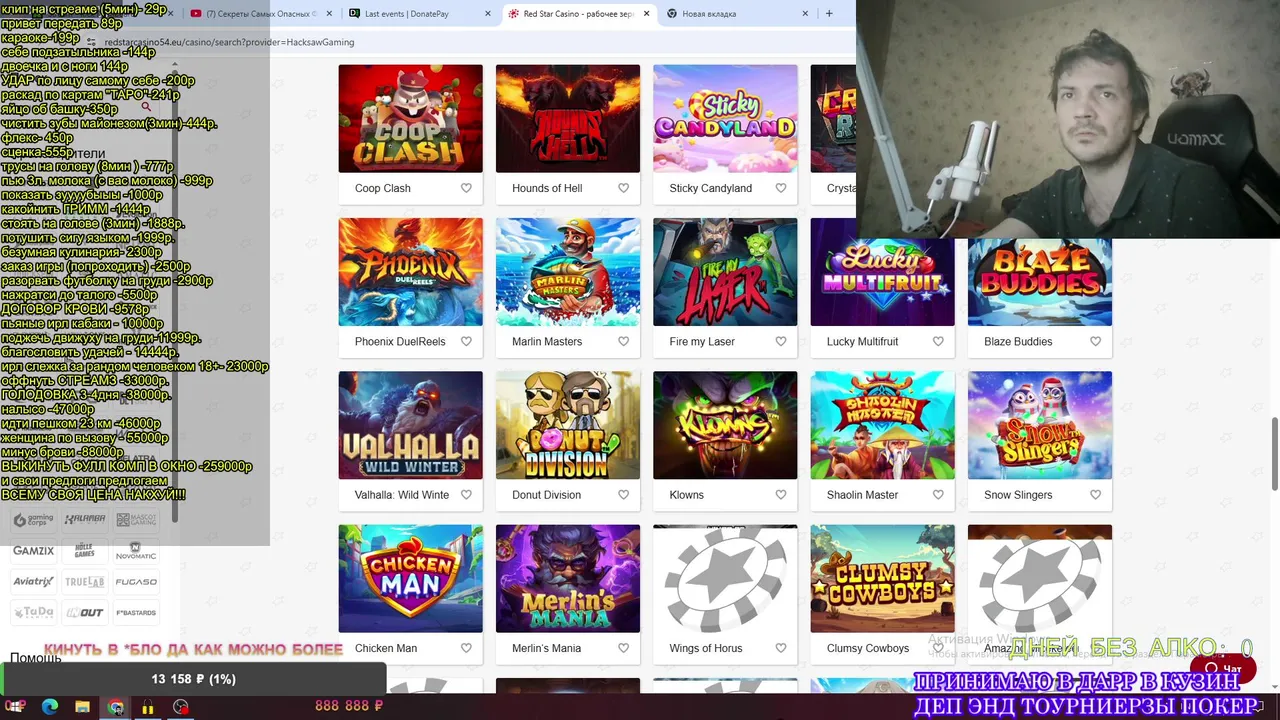The height and width of the screenshot is (720, 1280).
Task: Add Blaze Buddies to favorites
Action: 1095,341
